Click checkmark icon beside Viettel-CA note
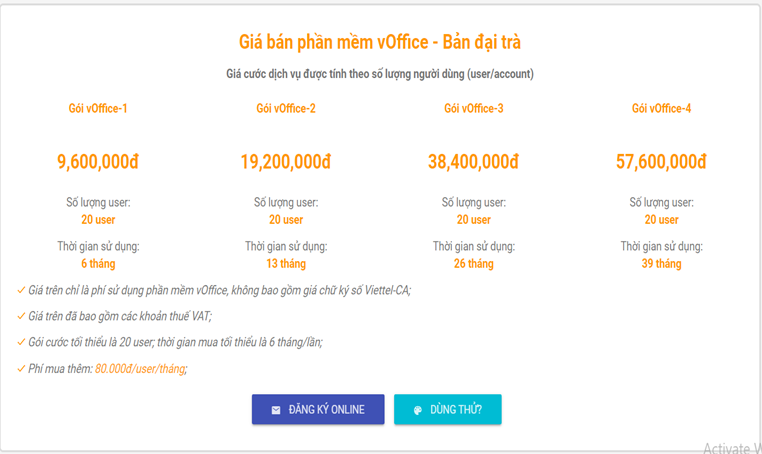 point(21,290)
